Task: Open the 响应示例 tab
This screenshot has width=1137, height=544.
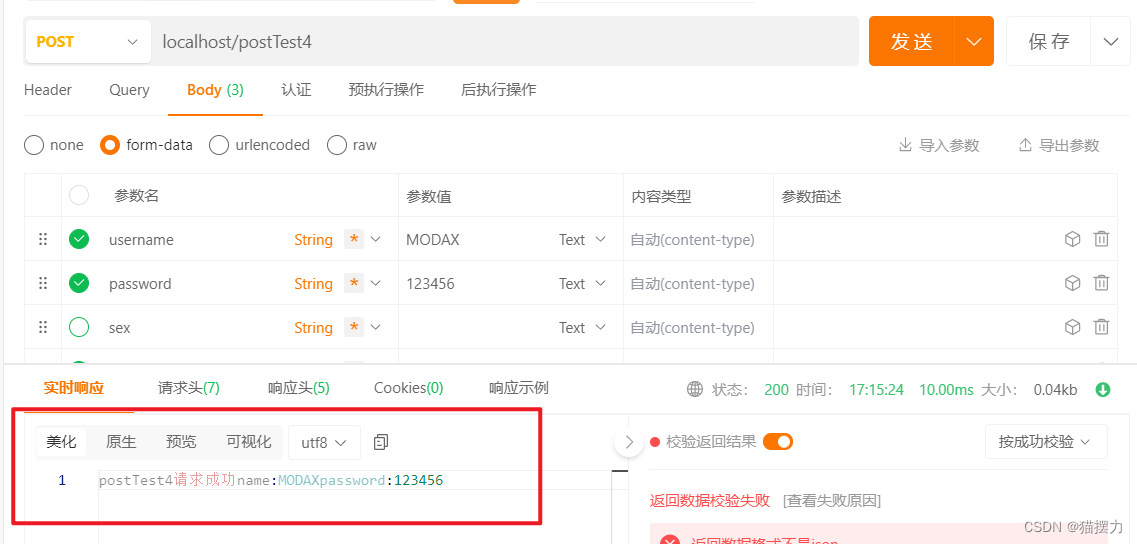Action: tap(518, 388)
